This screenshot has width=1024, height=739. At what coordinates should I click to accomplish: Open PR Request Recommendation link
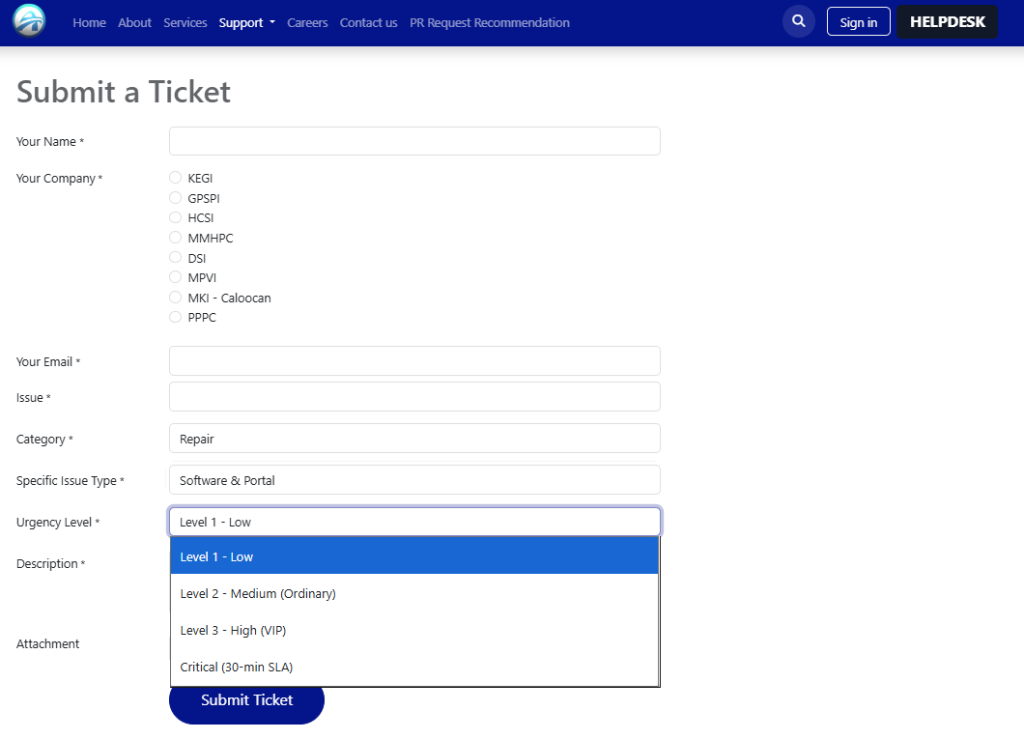pyautogui.click(x=489, y=23)
